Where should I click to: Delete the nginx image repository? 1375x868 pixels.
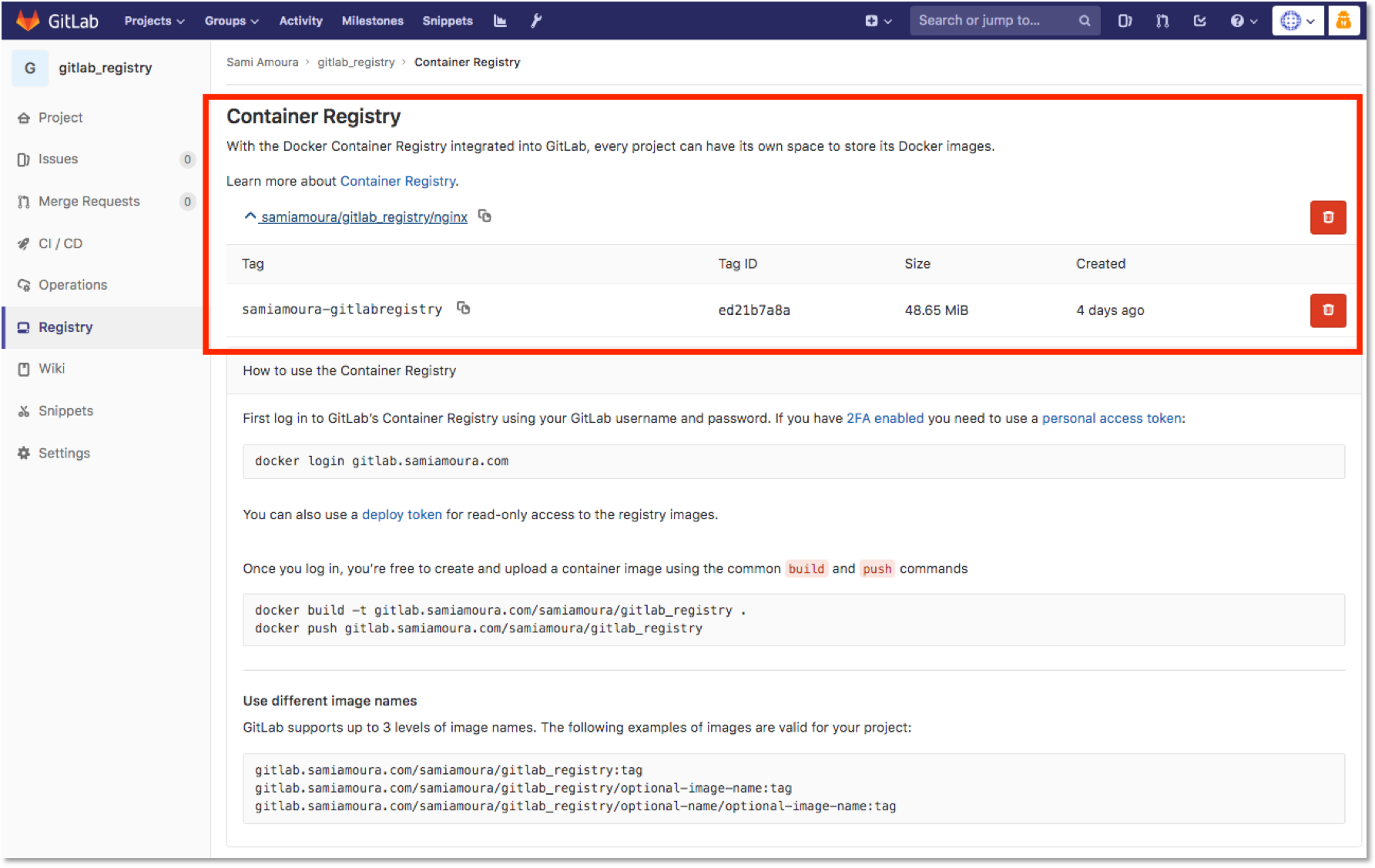pos(1327,217)
